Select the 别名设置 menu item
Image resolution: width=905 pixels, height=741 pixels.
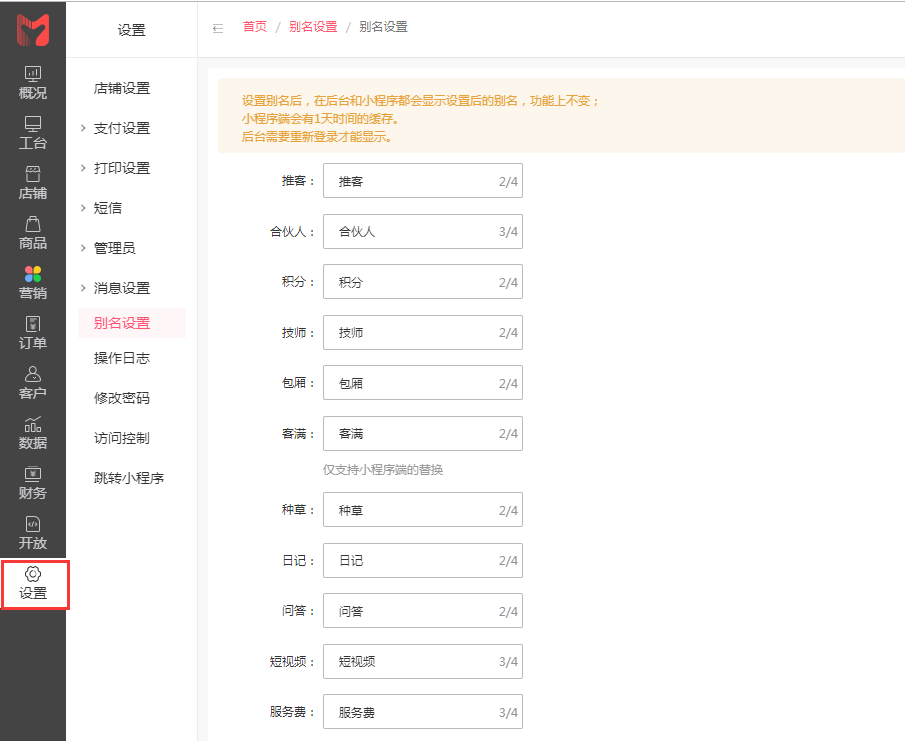pos(132,323)
